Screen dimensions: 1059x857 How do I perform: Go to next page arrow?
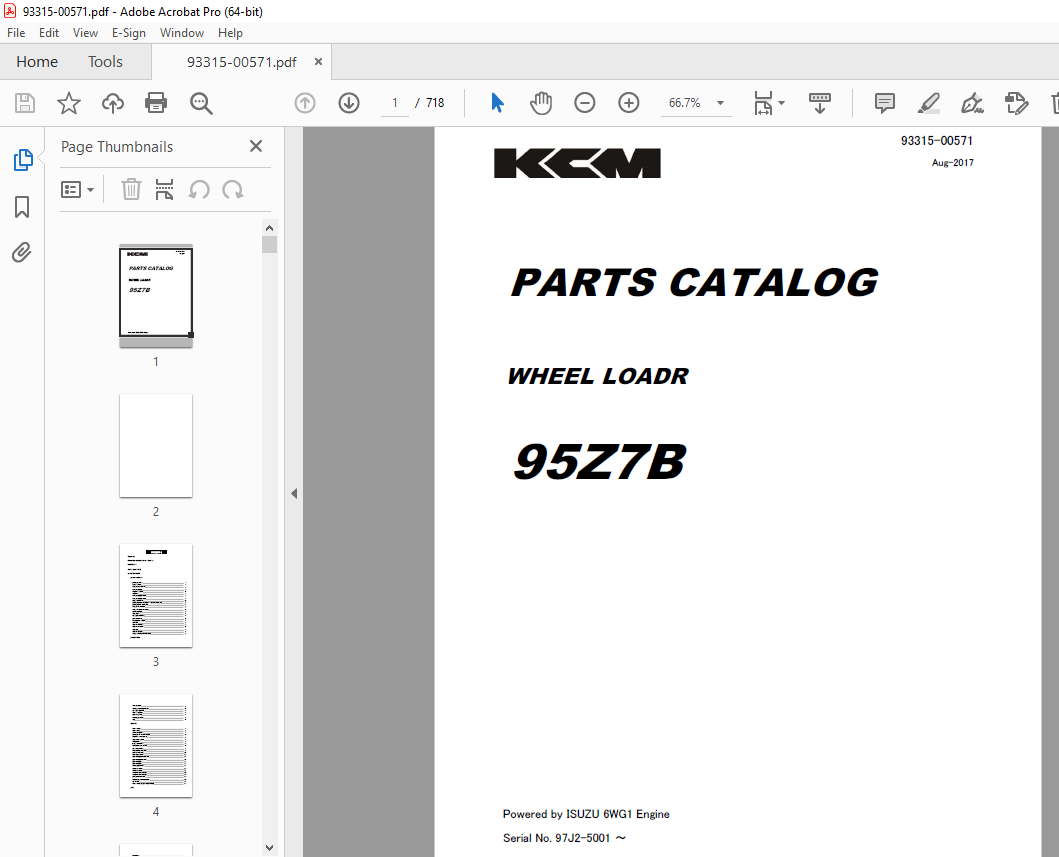[x=348, y=103]
